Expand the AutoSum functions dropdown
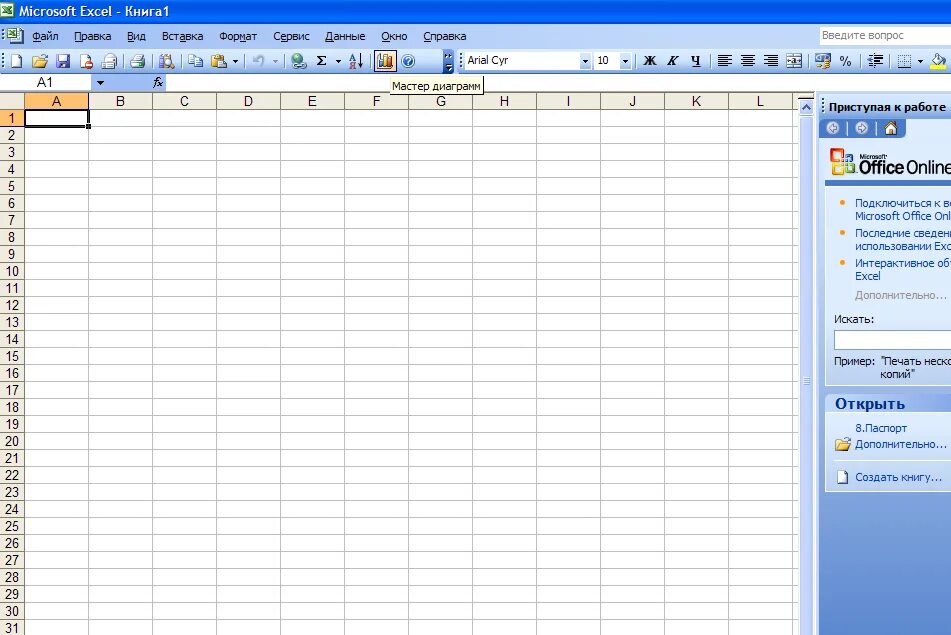The image size is (951, 635). pyautogui.click(x=338, y=61)
